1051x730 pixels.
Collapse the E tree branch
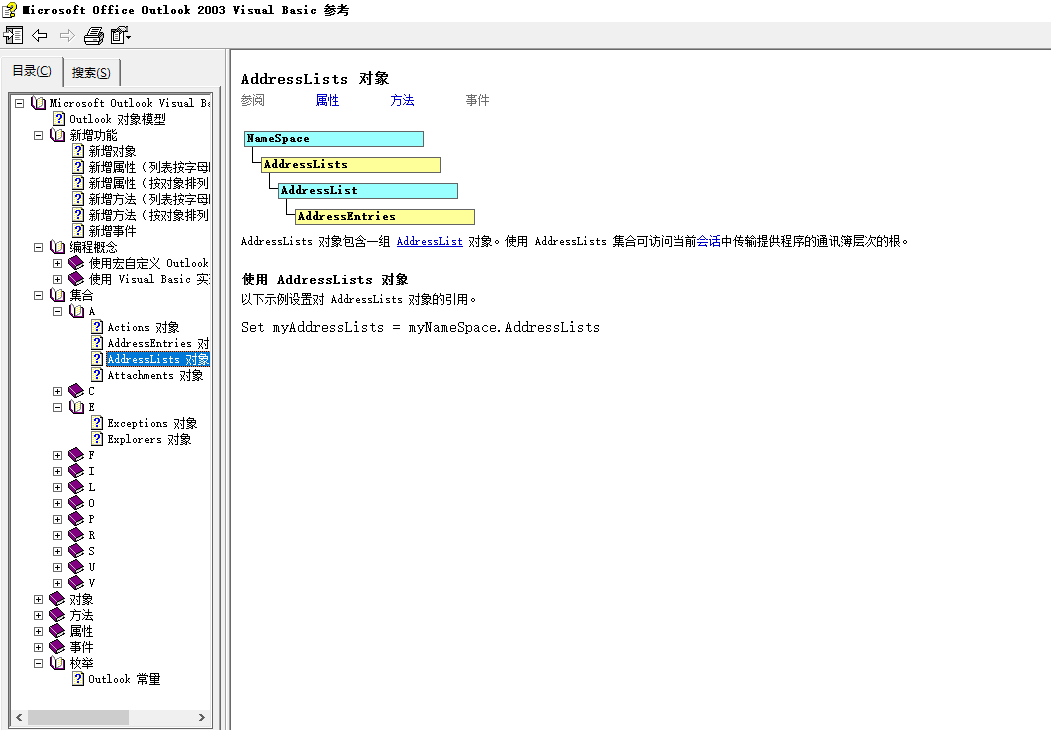58,407
